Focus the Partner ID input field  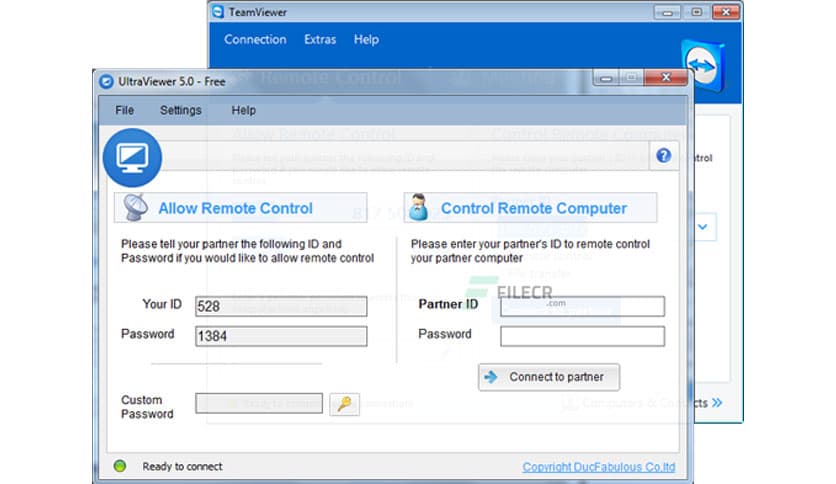point(582,306)
